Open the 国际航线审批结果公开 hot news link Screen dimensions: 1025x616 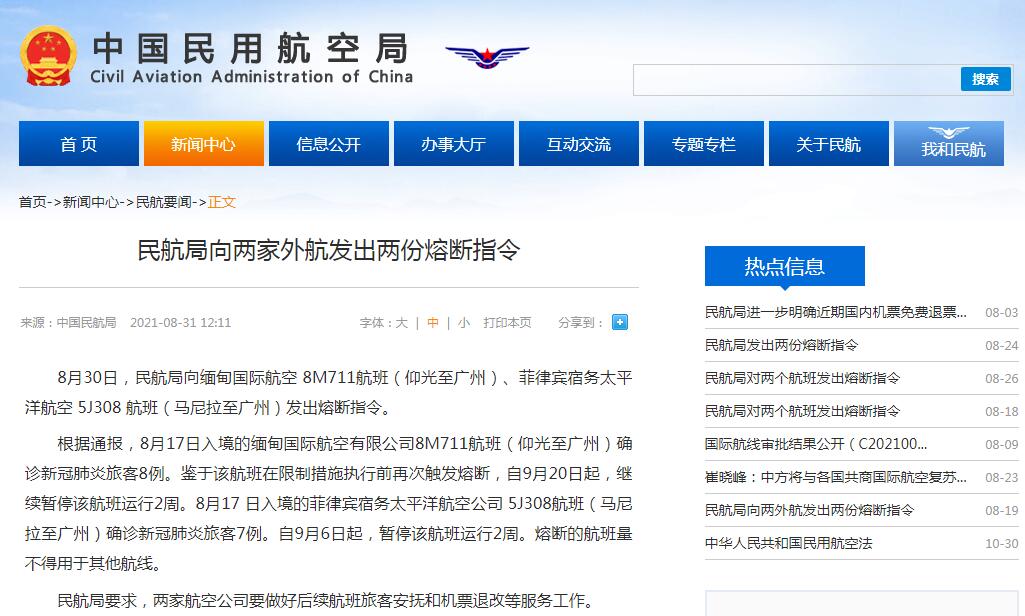coord(815,444)
